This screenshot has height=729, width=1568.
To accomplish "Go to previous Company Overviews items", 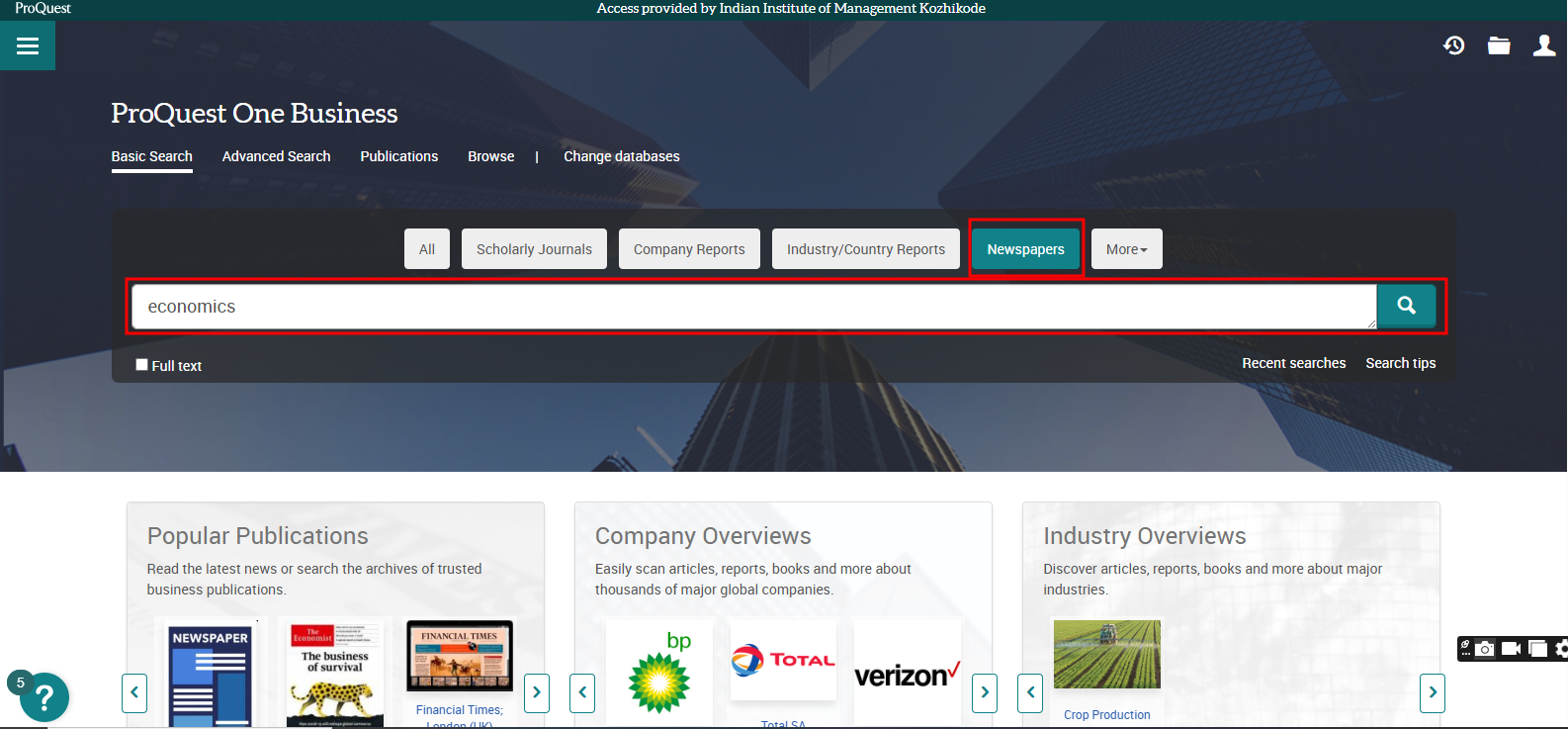I will [x=582, y=692].
